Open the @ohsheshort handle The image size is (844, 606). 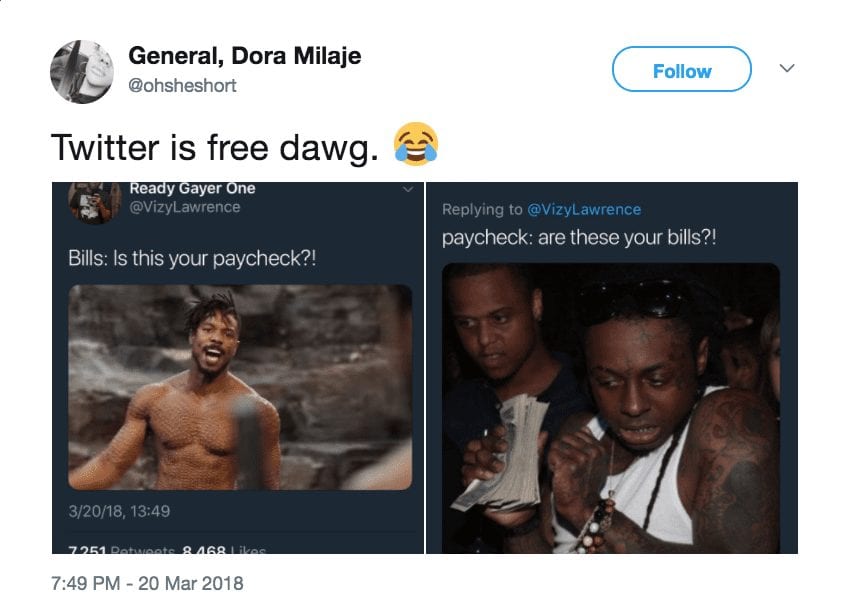click(182, 86)
